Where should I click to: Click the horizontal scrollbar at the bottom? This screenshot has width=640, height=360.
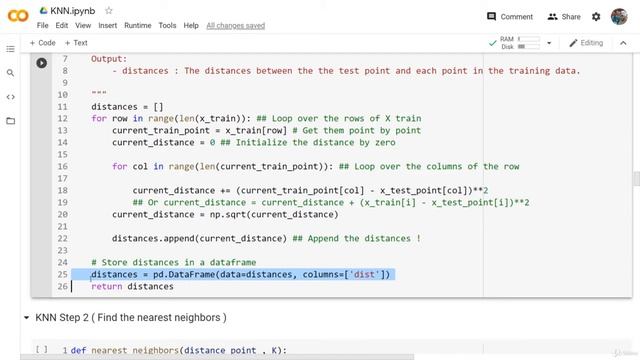click(217, 357)
